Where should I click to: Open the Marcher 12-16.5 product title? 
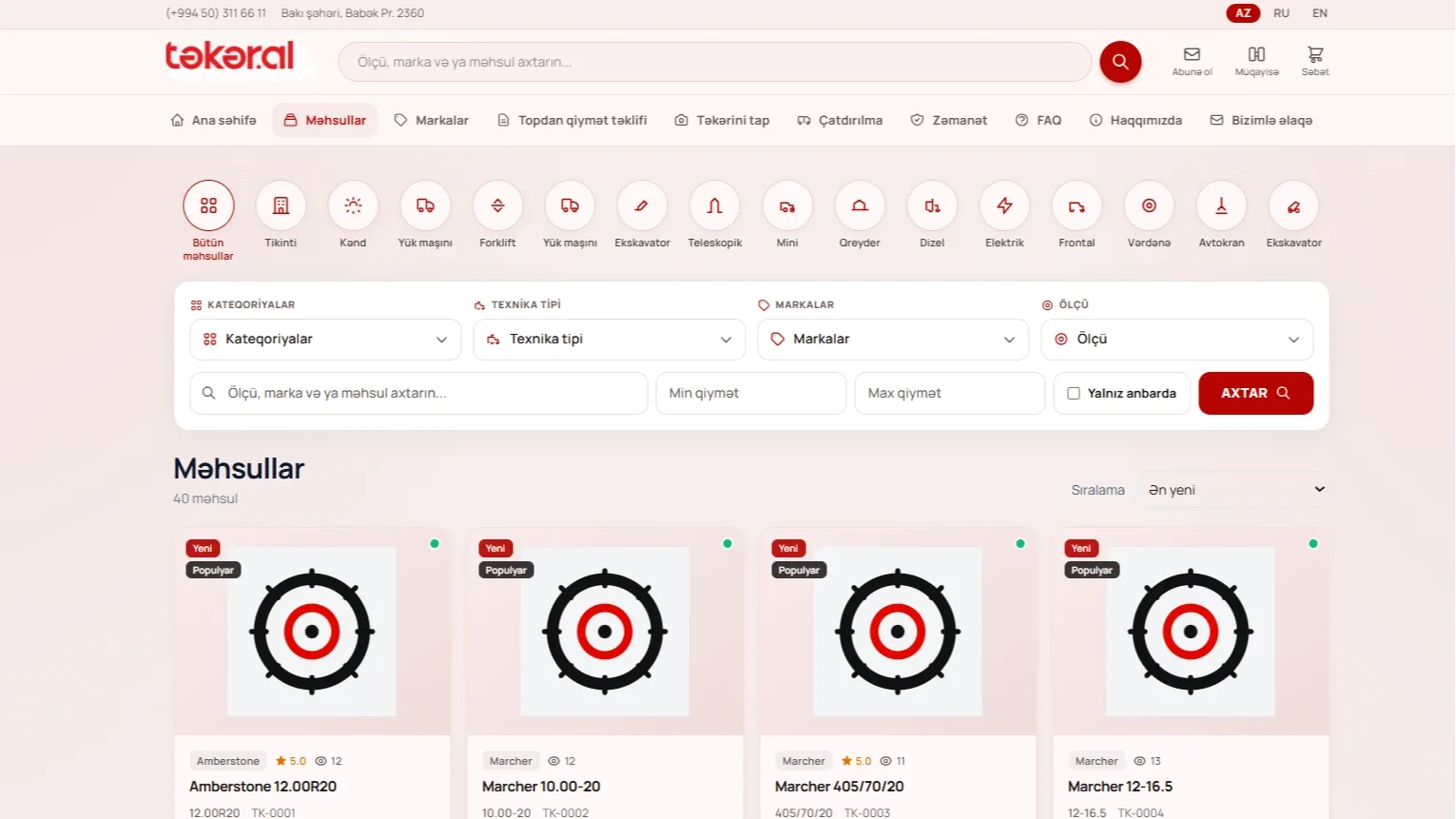(1120, 787)
